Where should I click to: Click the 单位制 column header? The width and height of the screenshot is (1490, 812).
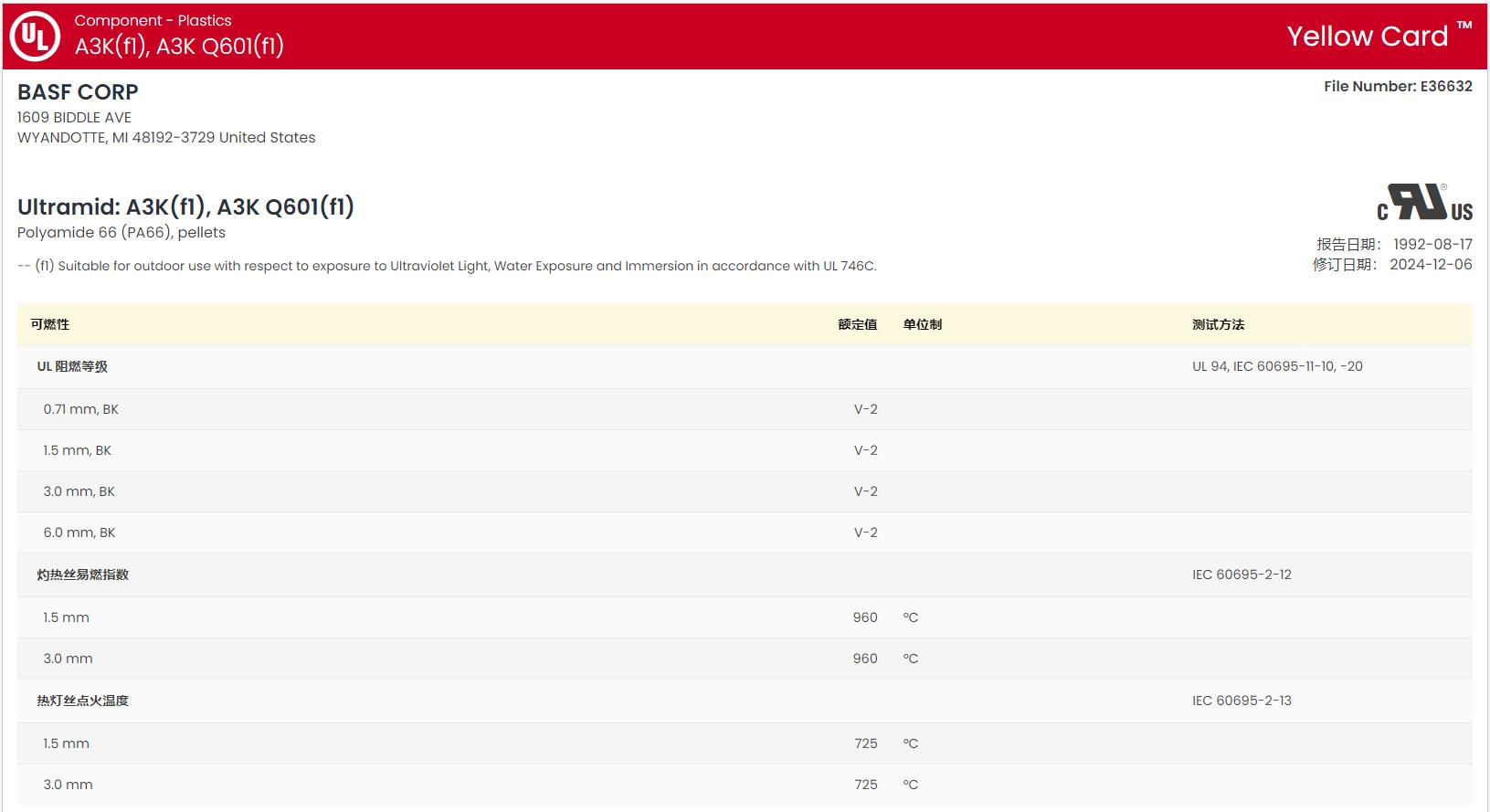point(923,324)
